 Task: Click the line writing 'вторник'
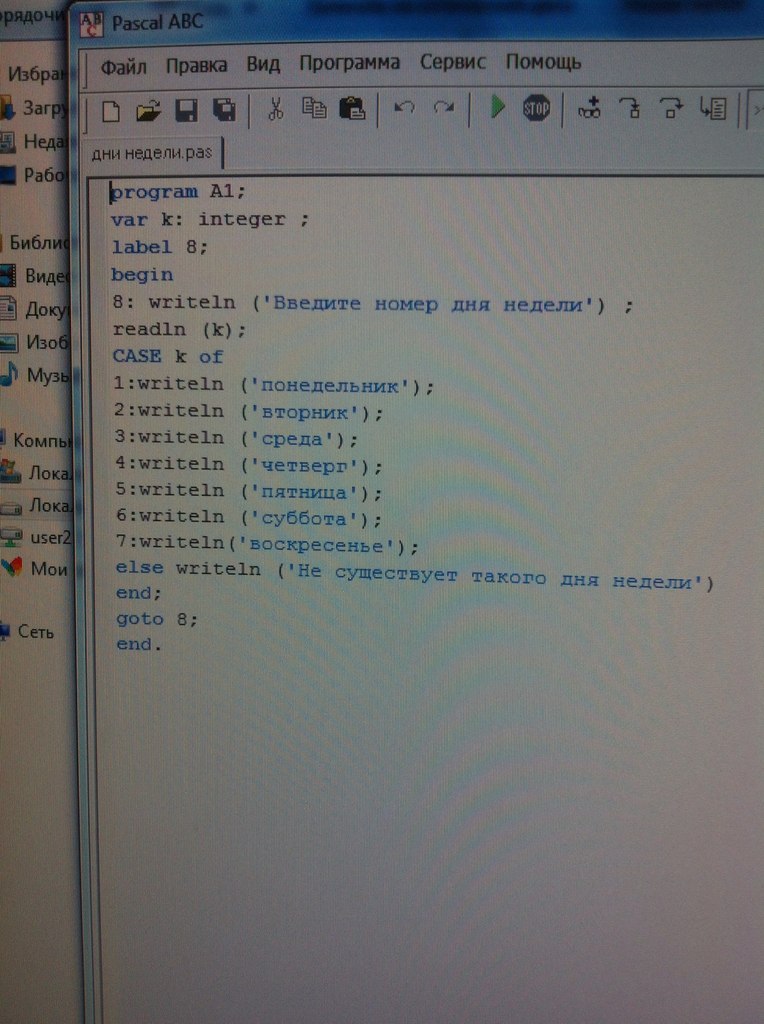[249, 411]
